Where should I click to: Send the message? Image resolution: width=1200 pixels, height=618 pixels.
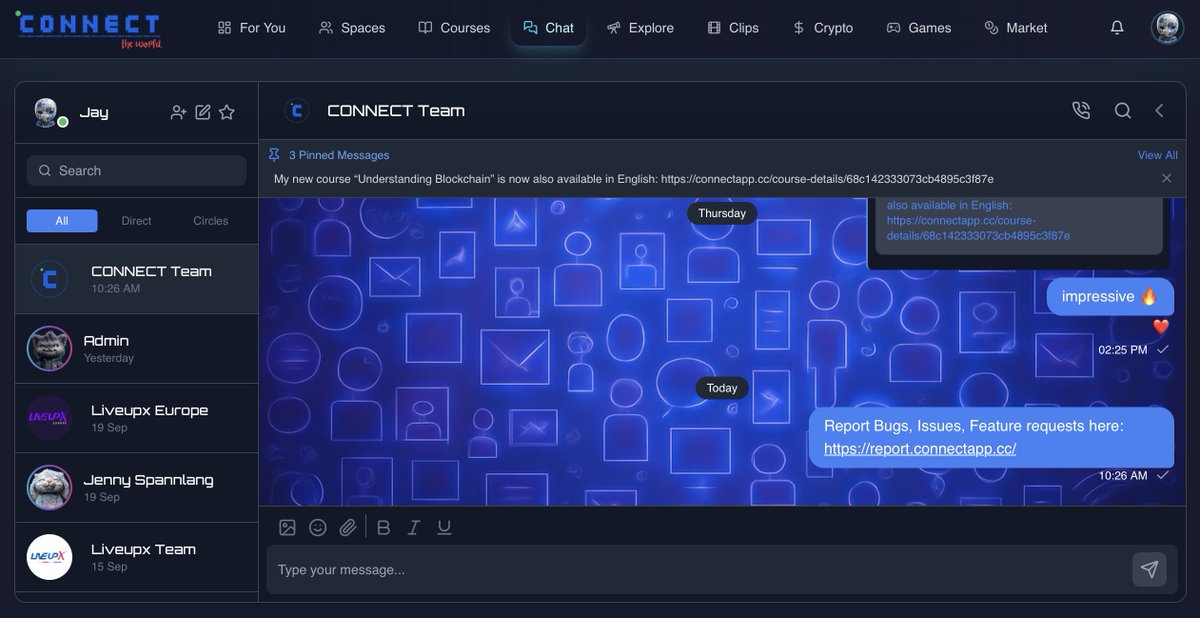click(x=1150, y=569)
